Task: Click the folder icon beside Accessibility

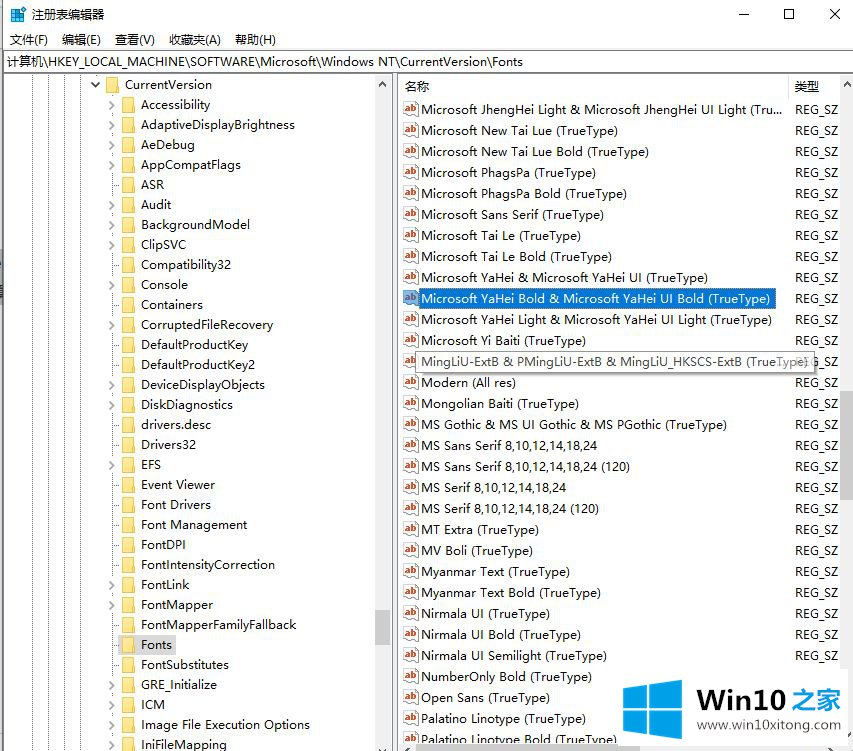Action: coord(127,104)
